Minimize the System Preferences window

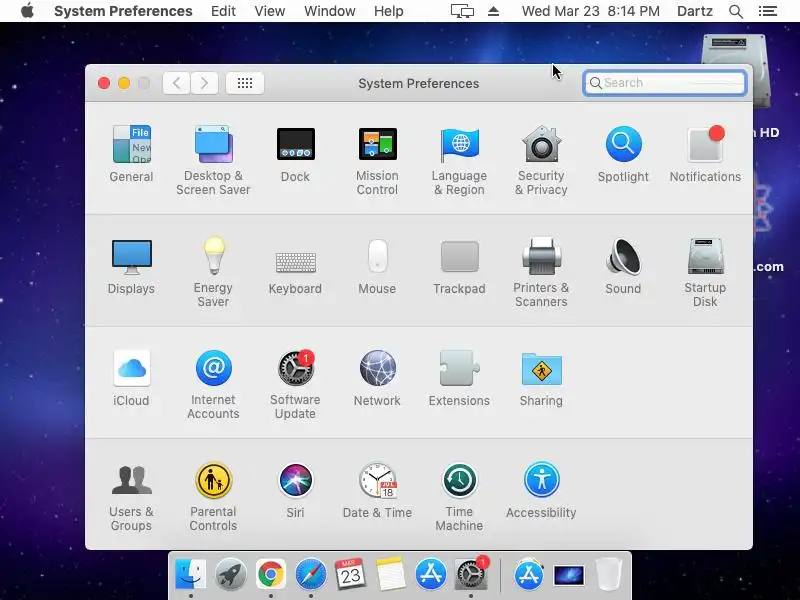pyautogui.click(x=124, y=83)
